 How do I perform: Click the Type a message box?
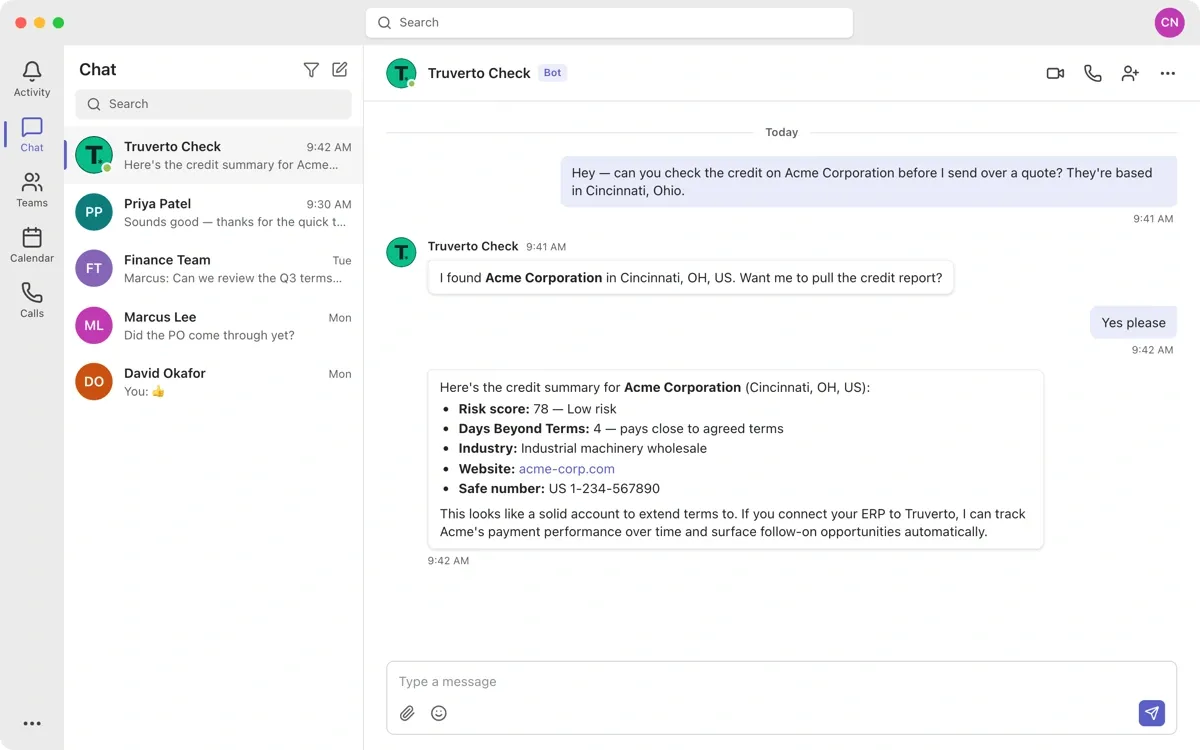click(x=781, y=682)
